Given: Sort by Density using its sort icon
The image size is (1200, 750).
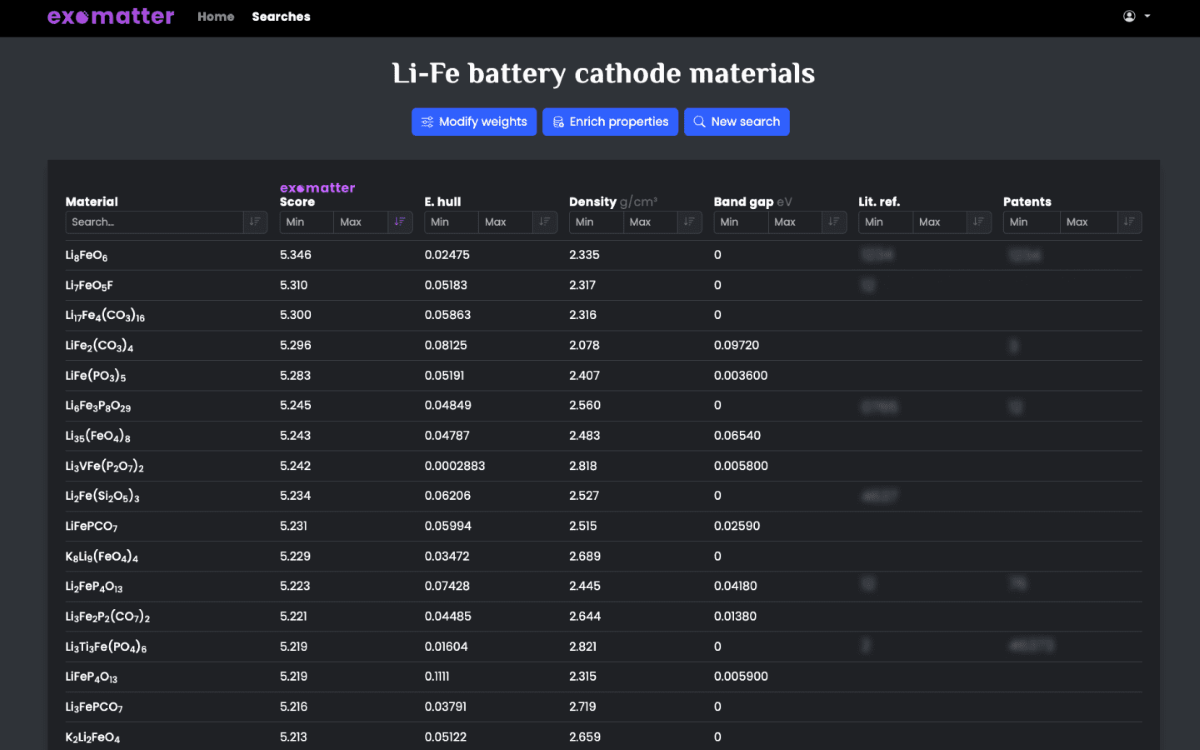Looking at the screenshot, I should 689,222.
